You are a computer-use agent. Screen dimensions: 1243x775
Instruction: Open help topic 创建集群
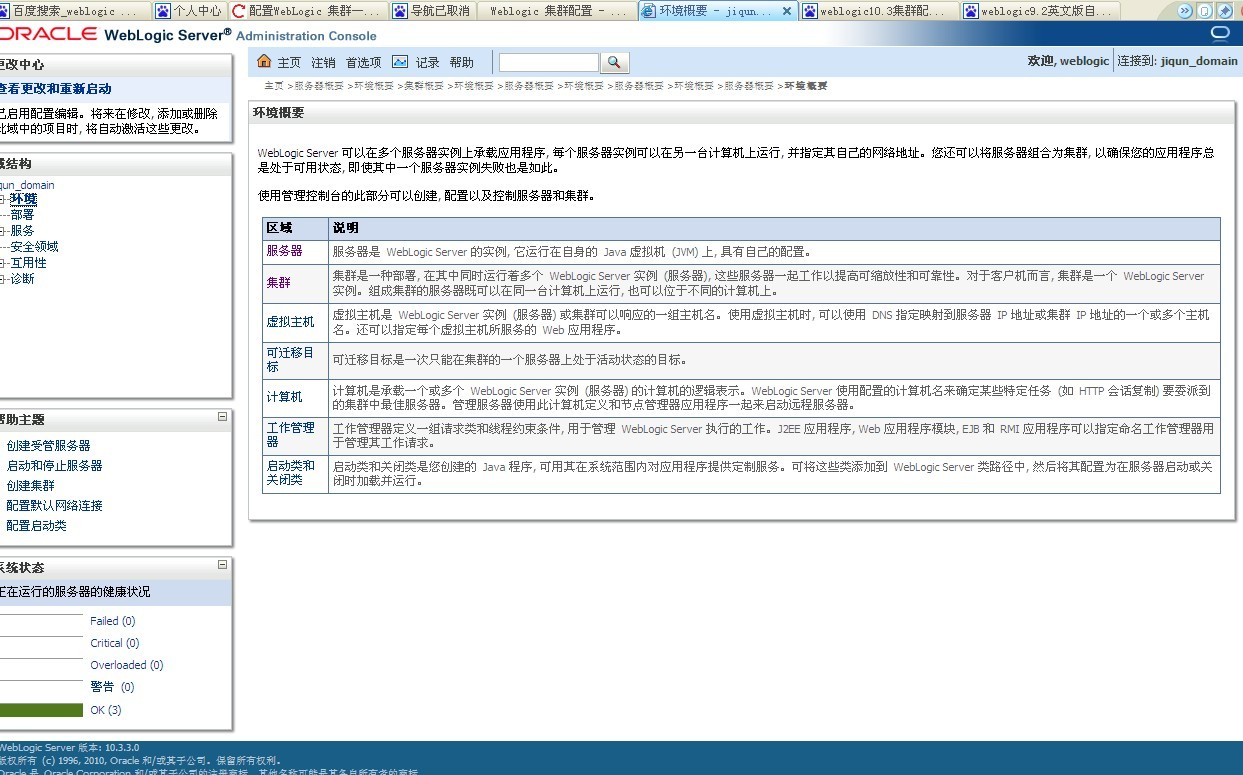pos(30,486)
